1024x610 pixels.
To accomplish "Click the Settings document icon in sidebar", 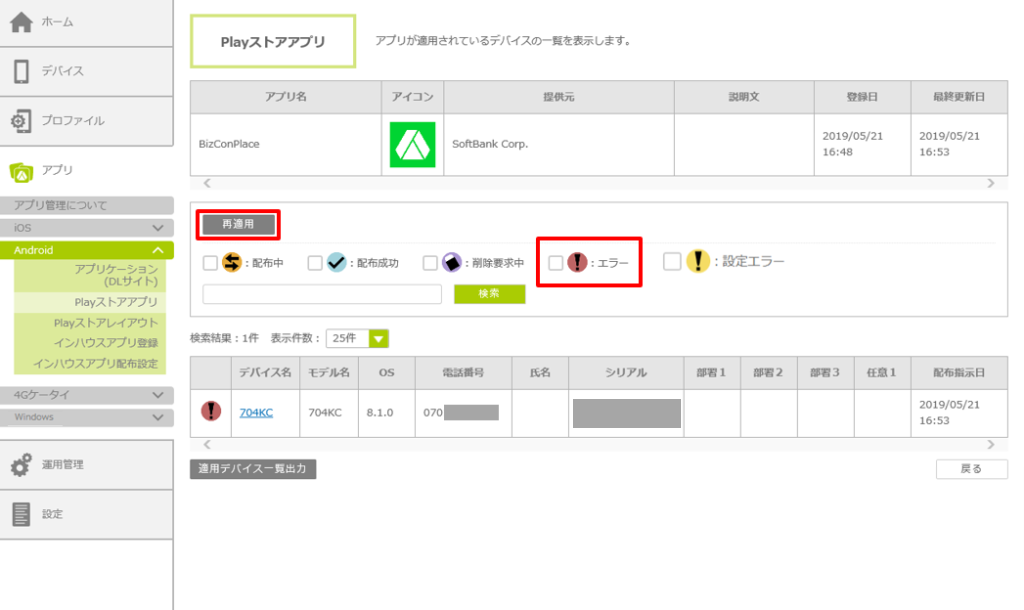I will tap(21, 514).
